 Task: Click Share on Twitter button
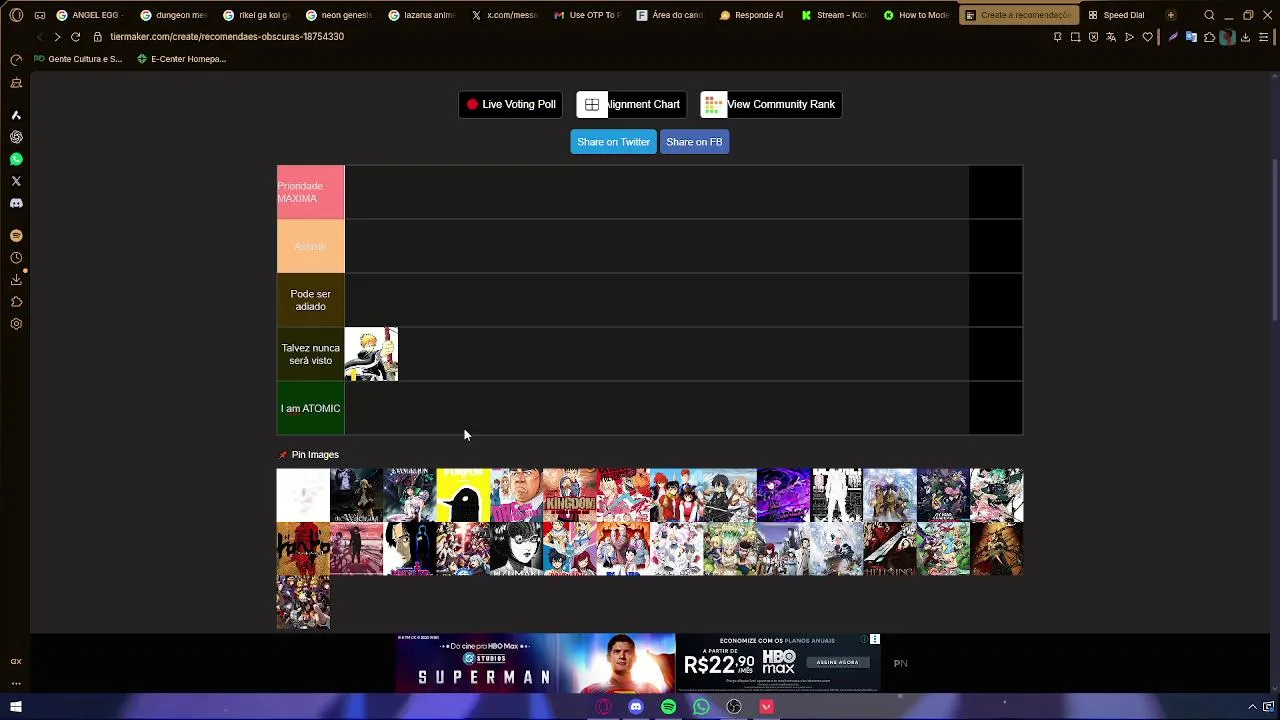click(x=613, y=142)
